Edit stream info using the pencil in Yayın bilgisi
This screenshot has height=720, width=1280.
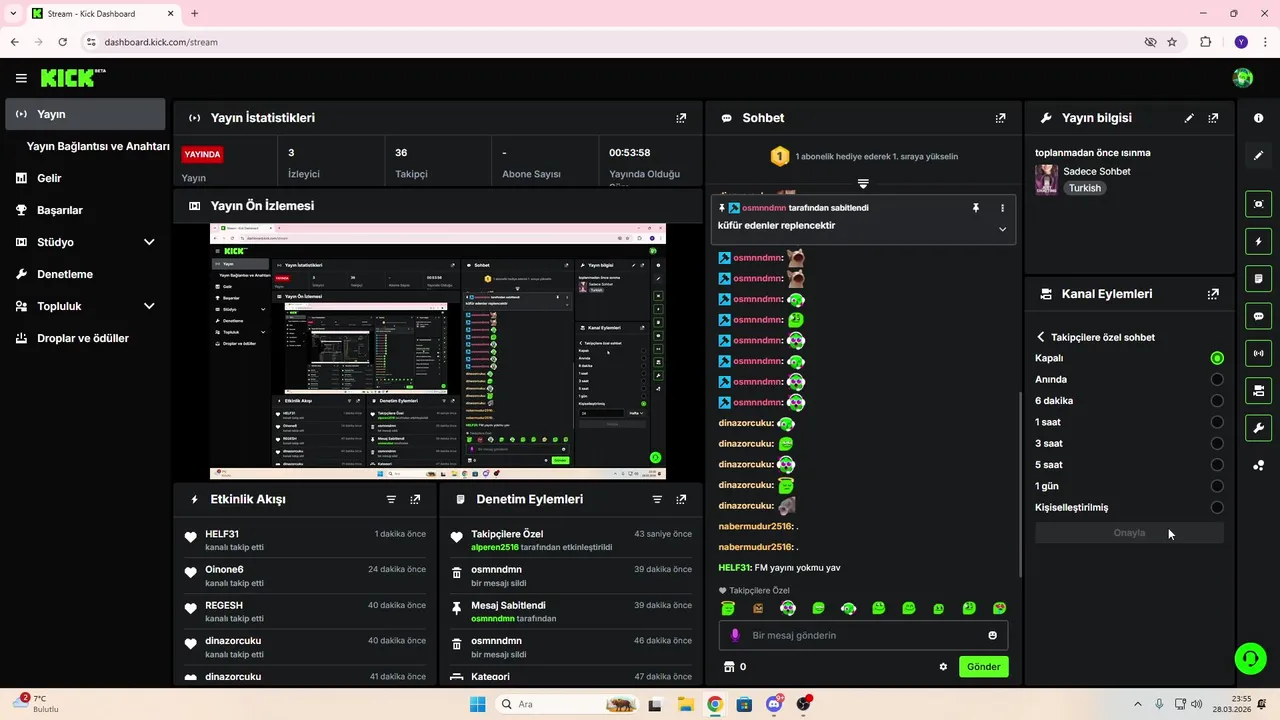coord(1189,118)
